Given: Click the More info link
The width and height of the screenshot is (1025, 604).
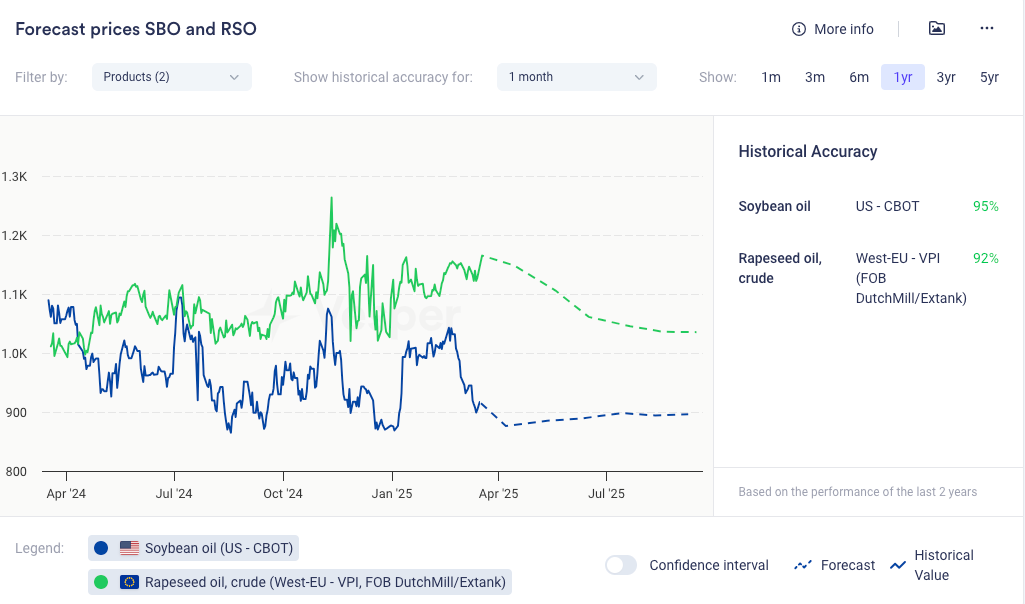Looking at the screenshot, I should point(843,29).
